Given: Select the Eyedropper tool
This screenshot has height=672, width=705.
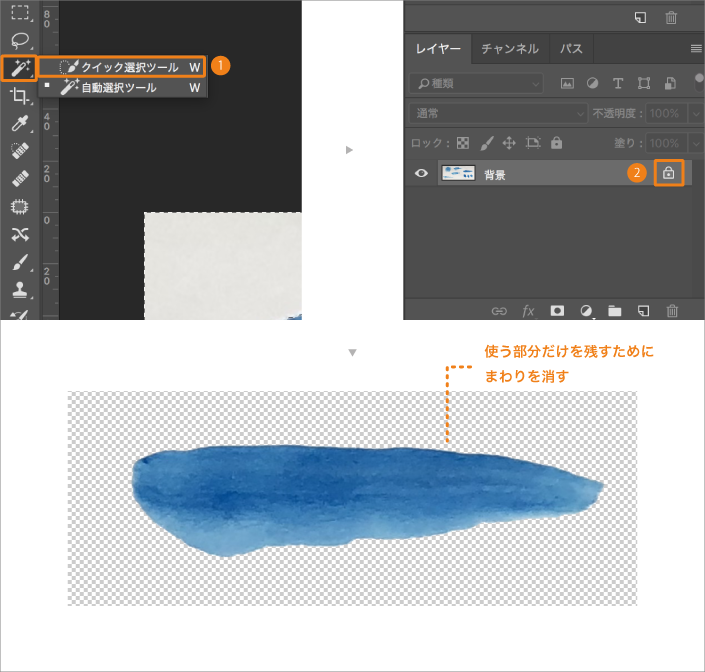Looking at the screenshot, I should coord(20,123).
